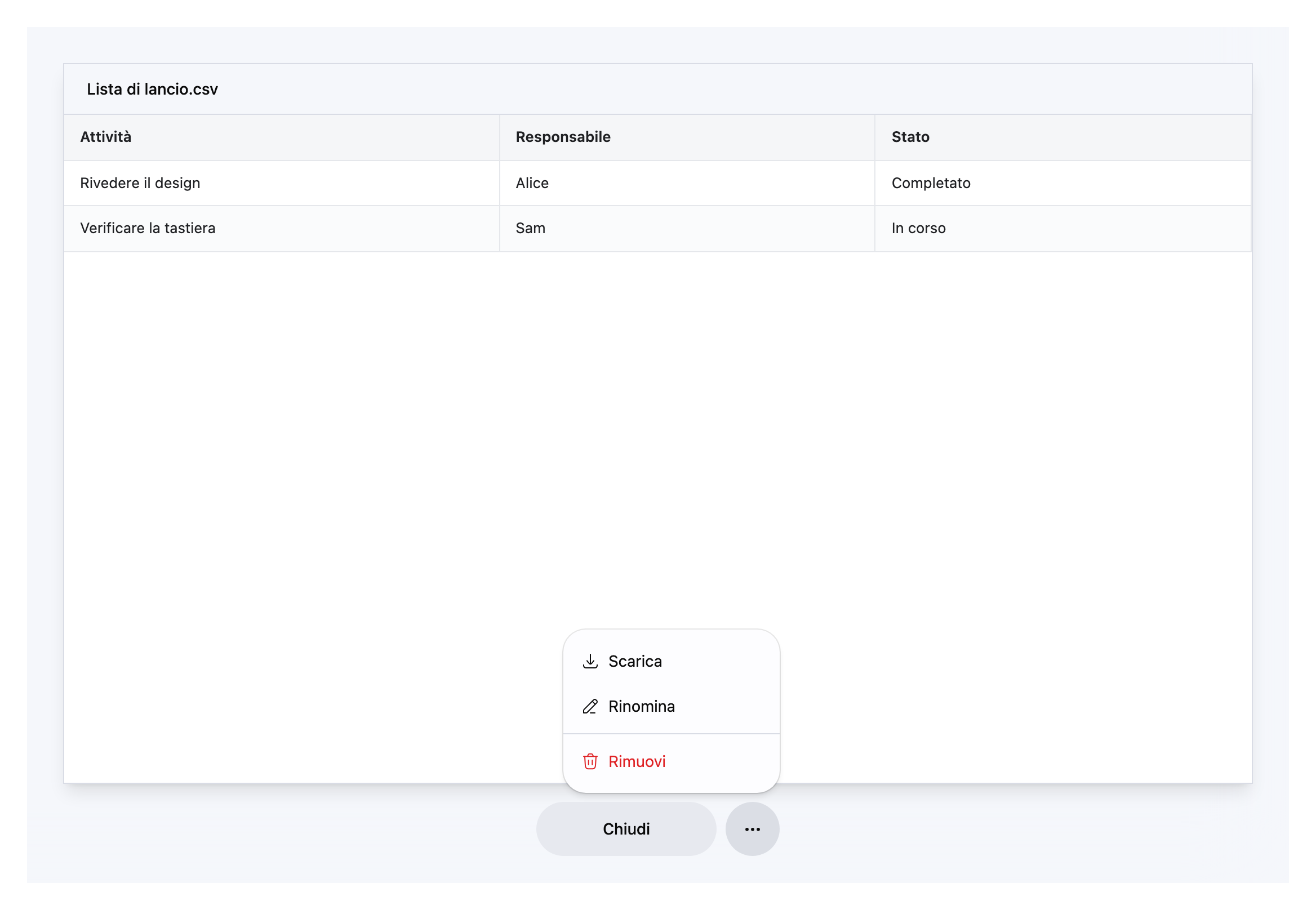Click the Attività column header
The height and width of the screenshot is (910, 1316).
[282, 137]
